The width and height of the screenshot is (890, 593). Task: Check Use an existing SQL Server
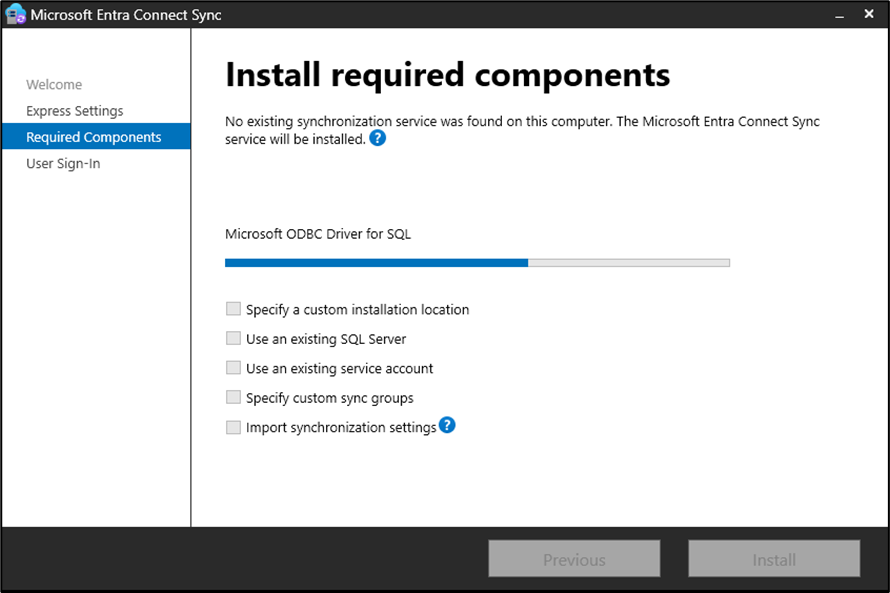click(x=233, y=339)
